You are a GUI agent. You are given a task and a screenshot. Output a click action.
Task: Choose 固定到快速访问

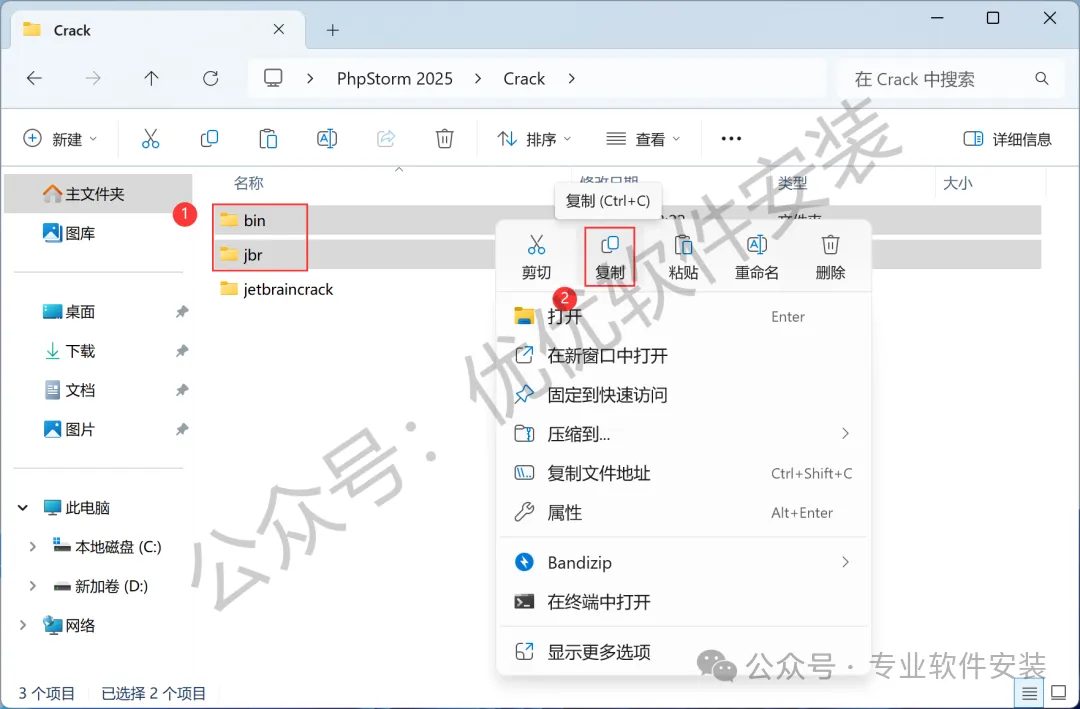pyautogui.click(x=683, y=395)
